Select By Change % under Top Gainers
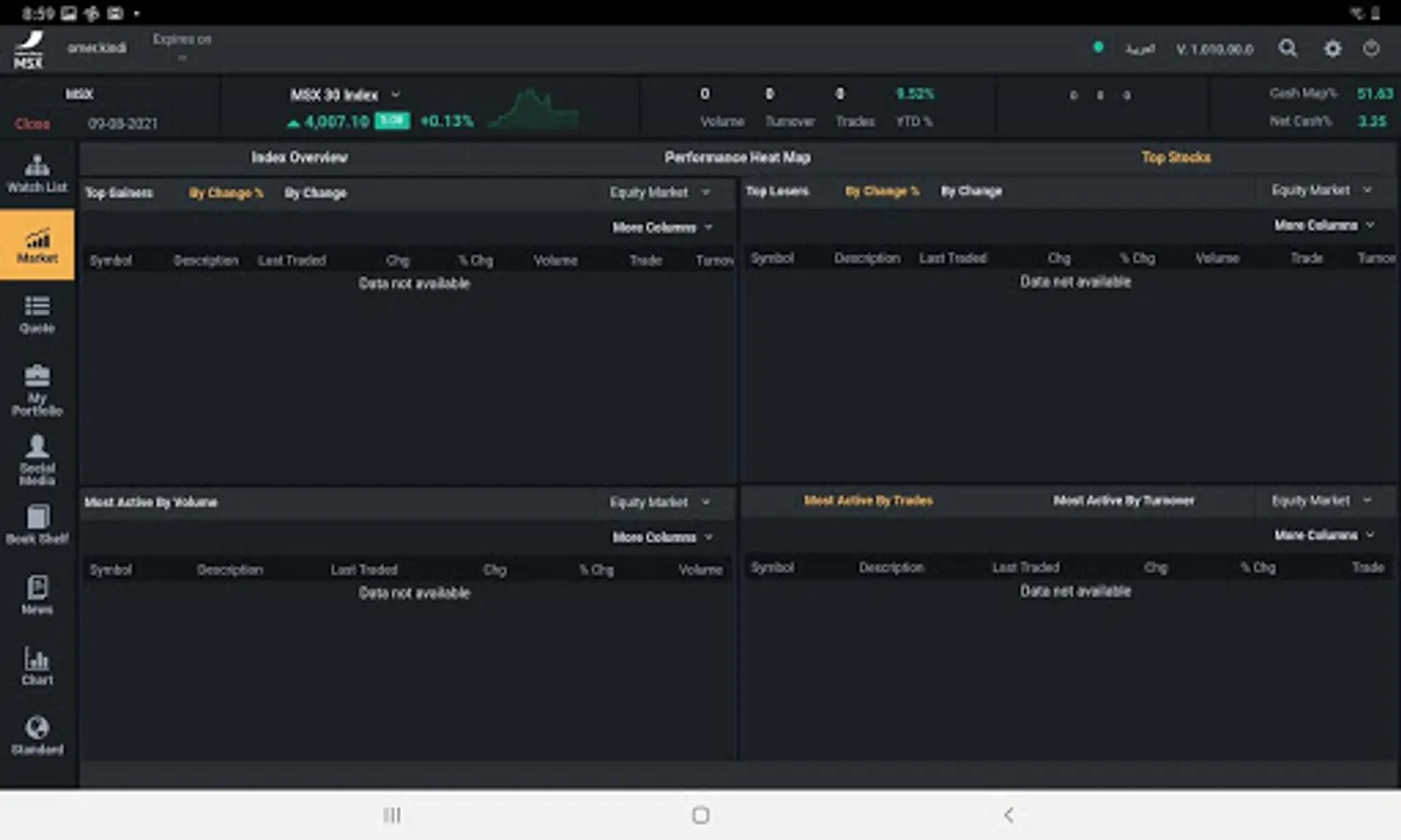This screenshot has width=1401, height=840. coord(226,193)
